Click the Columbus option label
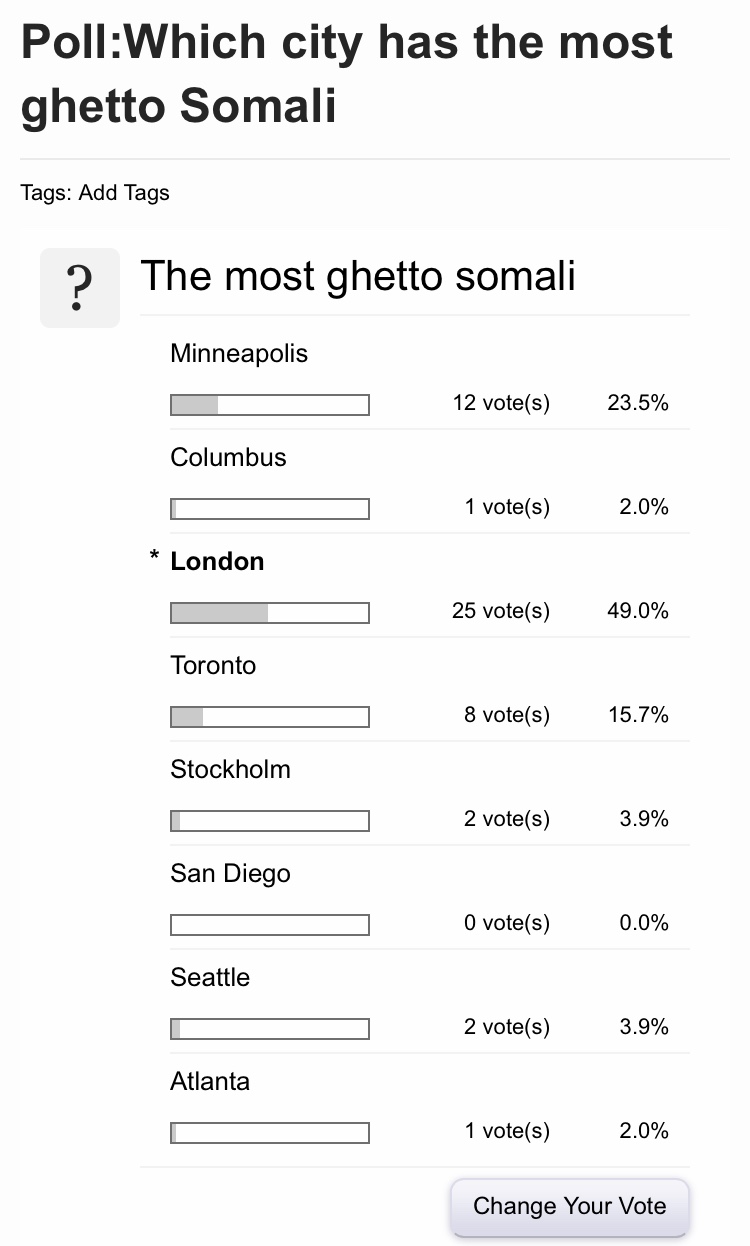The height and width of the screenshot is (1246, 750). click(x=228, y=457)
